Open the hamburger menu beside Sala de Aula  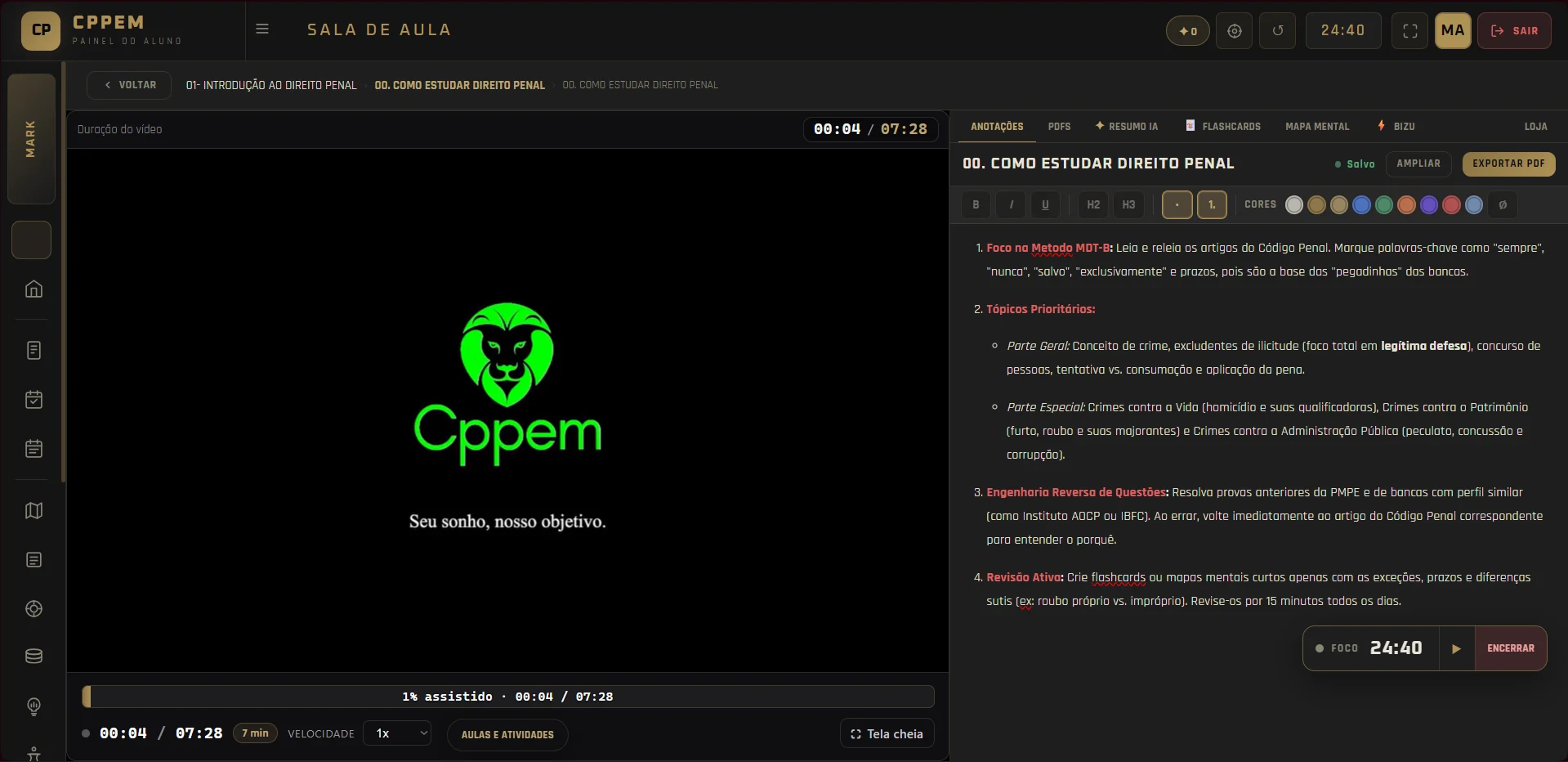coord(262,29)
